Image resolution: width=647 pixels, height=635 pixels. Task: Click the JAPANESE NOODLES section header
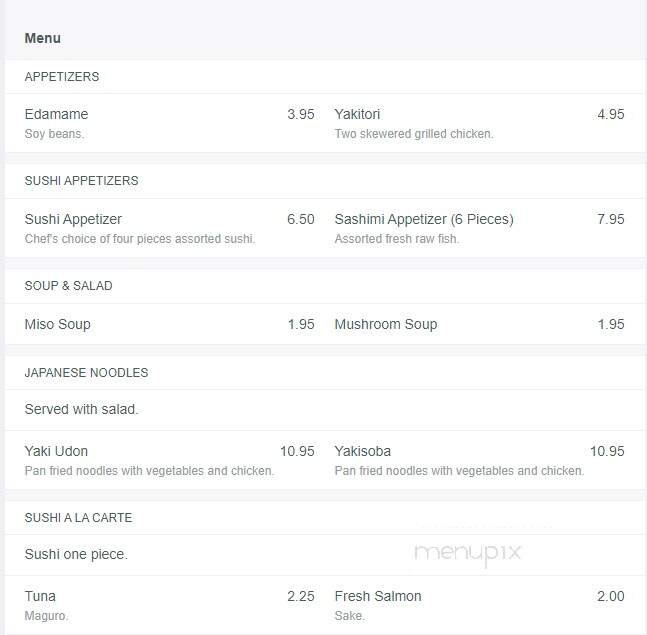click(86, 373)
